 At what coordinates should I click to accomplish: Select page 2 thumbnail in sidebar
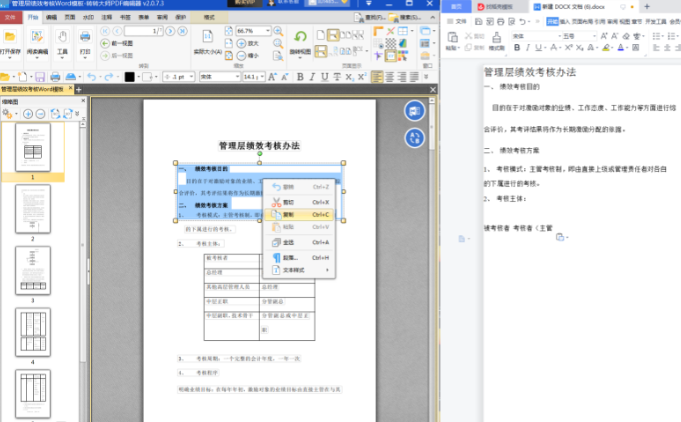point(32,210)
